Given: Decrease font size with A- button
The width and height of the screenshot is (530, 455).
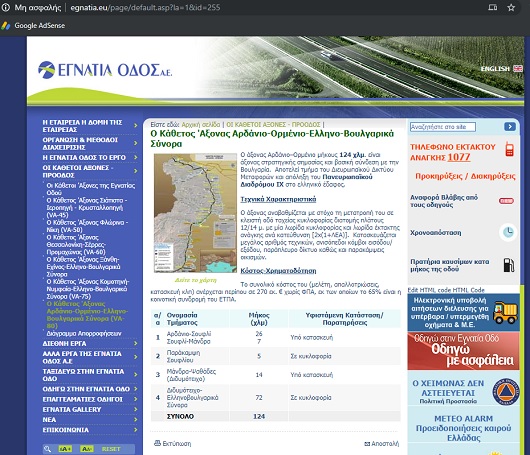Looking at the screenshot, I should tap(87, 449).
